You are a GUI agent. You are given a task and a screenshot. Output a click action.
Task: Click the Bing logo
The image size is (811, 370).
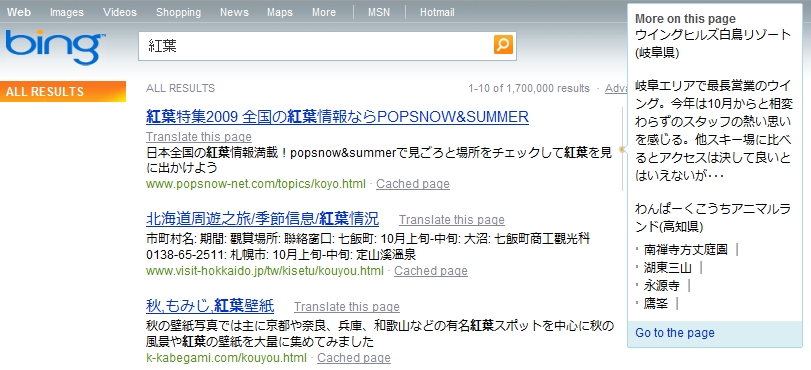pyautogui.click(x=55, y=47)
